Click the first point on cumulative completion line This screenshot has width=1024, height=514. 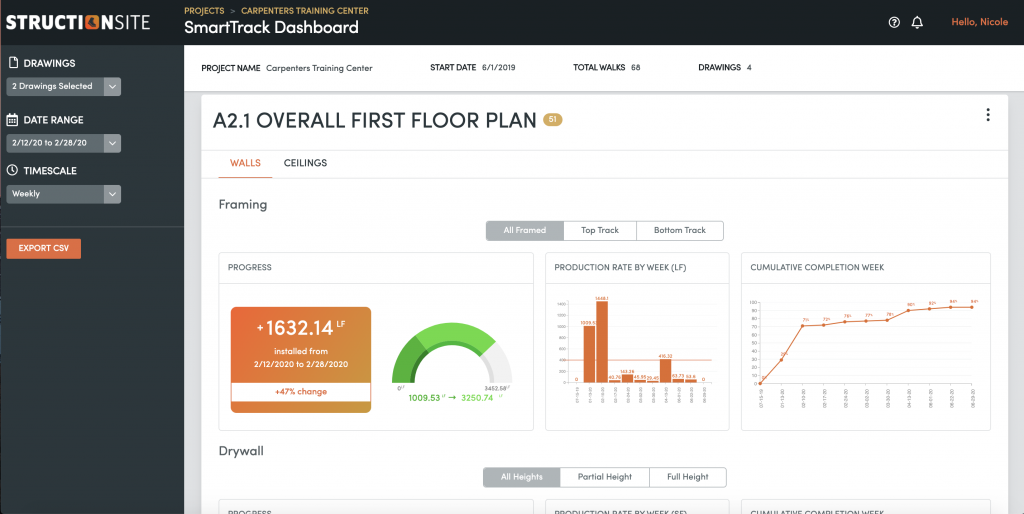point(760,383)
